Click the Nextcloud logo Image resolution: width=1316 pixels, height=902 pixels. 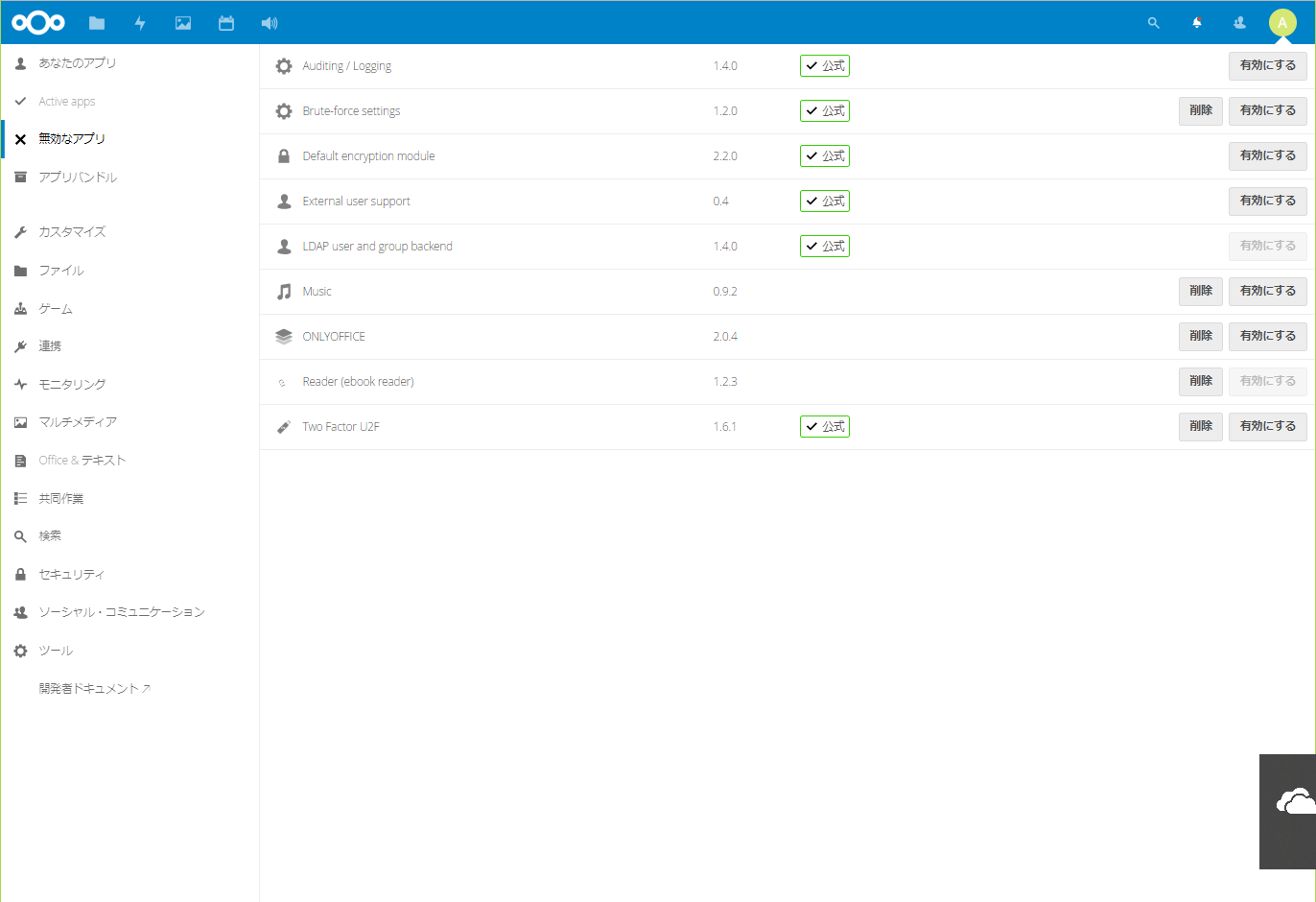pyautogui.click(x=38, y=23)
